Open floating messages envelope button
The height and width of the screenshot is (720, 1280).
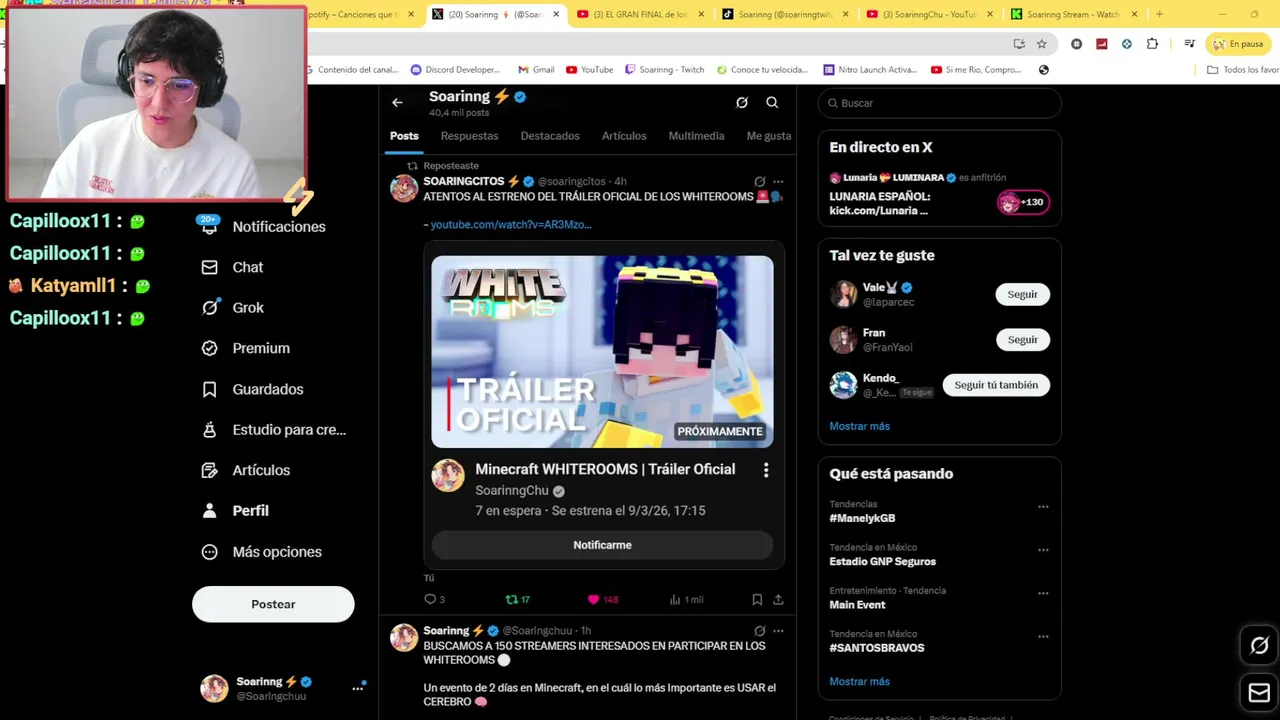point(1260,693)
